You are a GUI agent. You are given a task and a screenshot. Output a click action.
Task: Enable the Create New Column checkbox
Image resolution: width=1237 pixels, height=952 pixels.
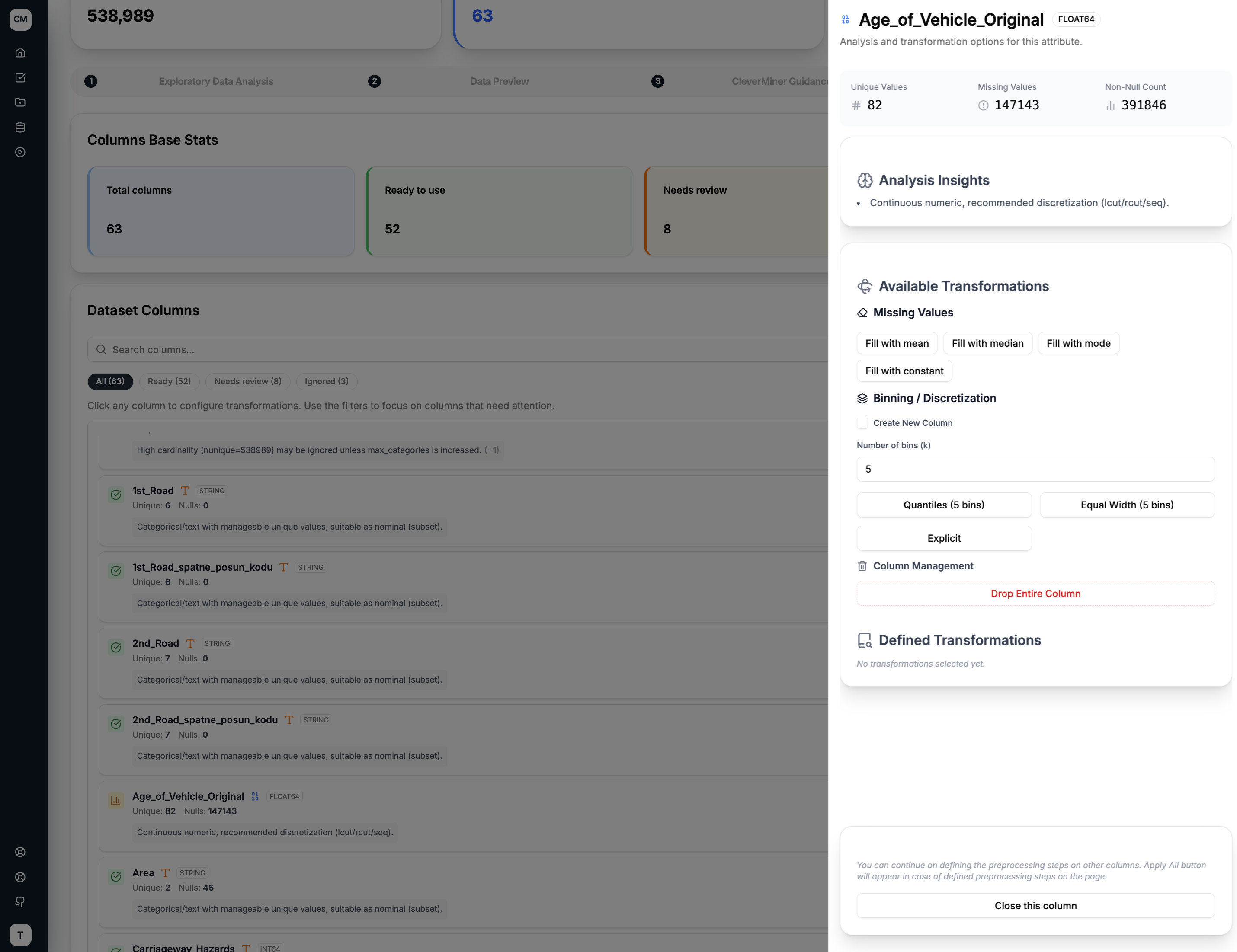click(x=862, y=423)
